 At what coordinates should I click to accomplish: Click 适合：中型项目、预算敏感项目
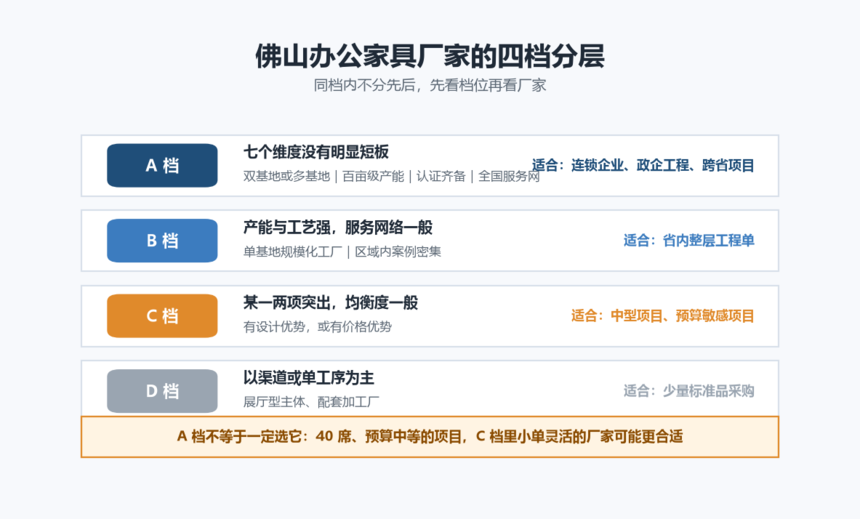pyautogui.click(x=663, y=315)
